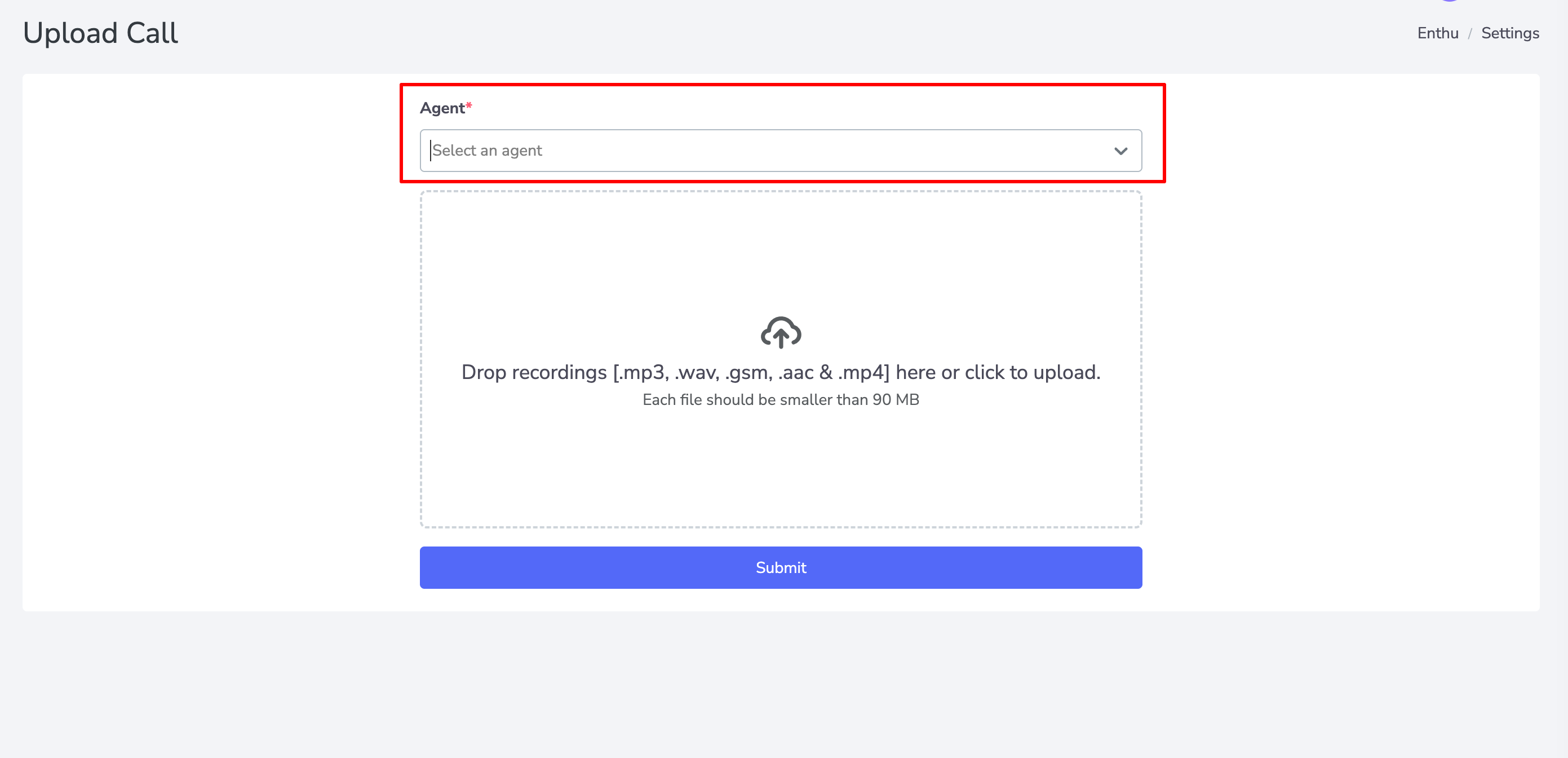Click the "Select an agent" placeholder text
Screen dimensions: 1568x758
pos(487,151)
